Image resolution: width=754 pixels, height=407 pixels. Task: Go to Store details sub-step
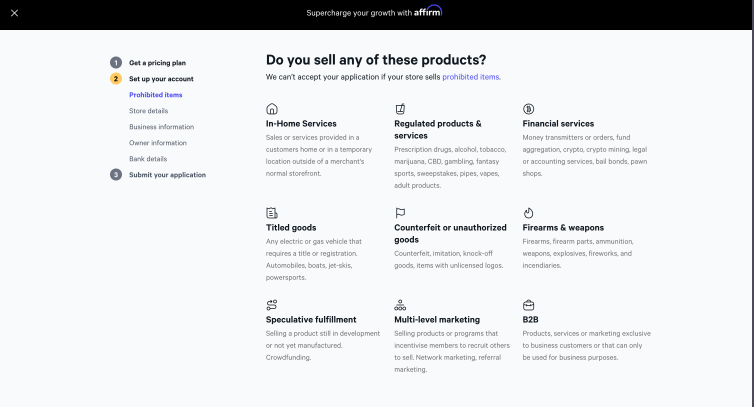pyautogui.click(x=148, y=111)
